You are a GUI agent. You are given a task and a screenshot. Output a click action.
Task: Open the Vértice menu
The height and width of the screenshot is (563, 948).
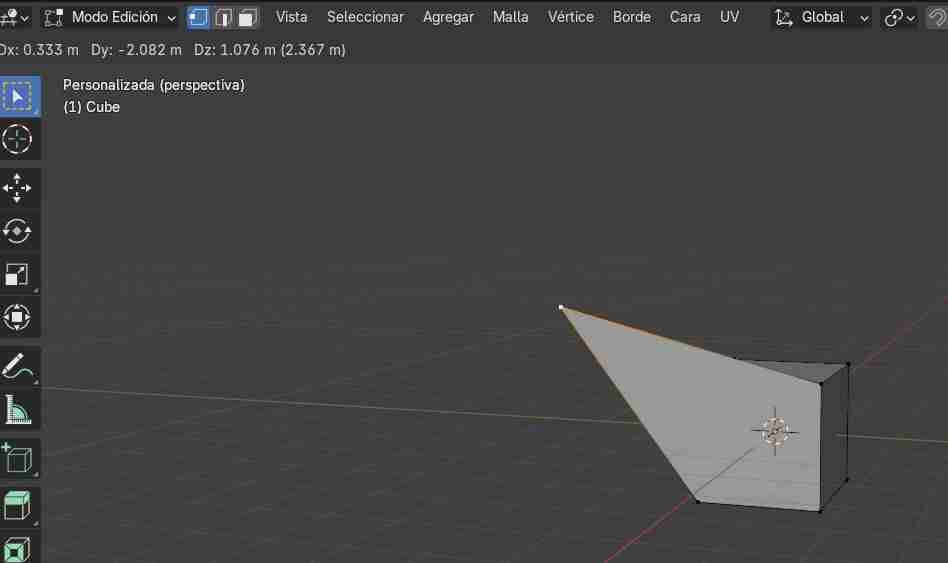[570, 17]
